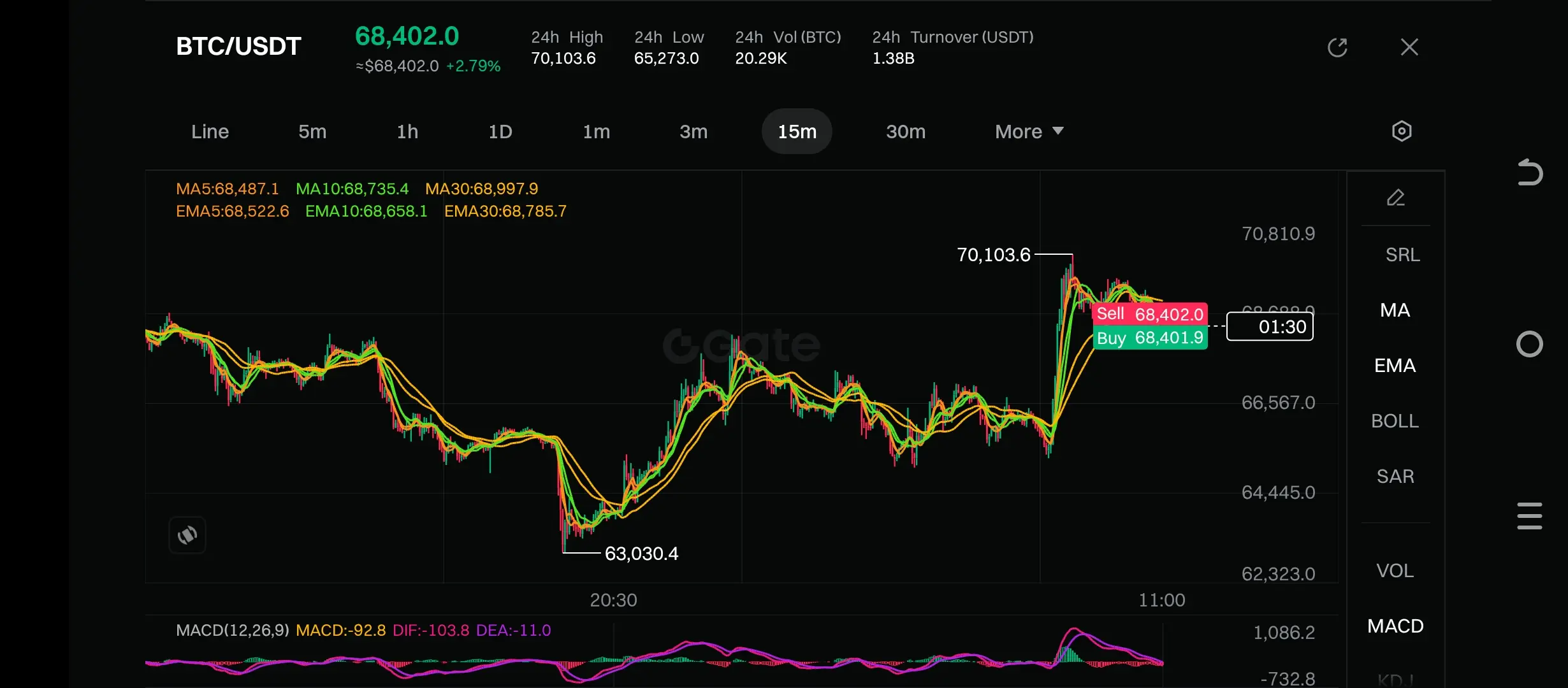Open chart settings hexagon icon

[x=1402, y=131]
